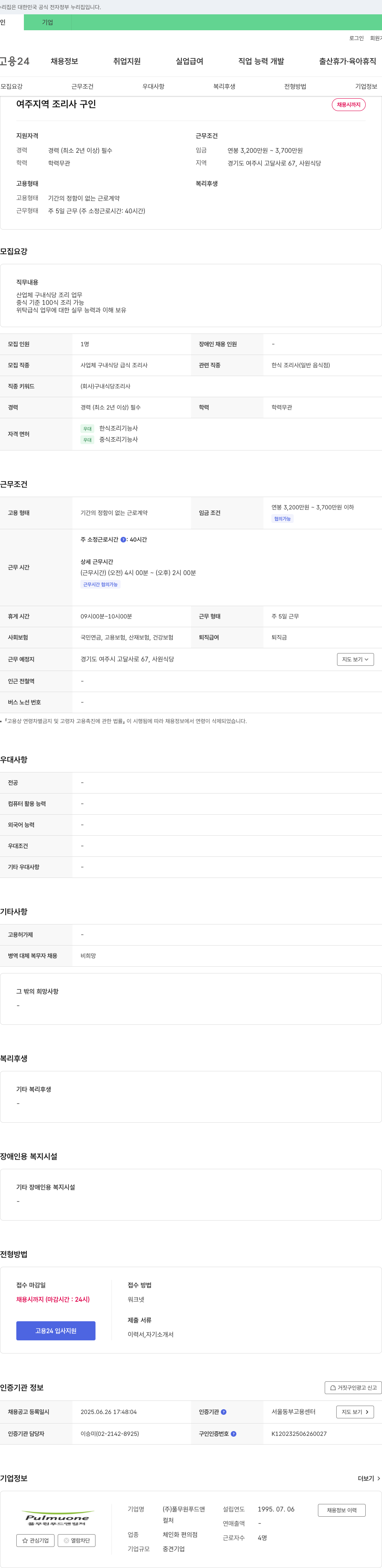Screen dimensions: 382x1568
Task: Open 지도 보기 for 서울동부고용센터
Action: (x=355, y=1412)
